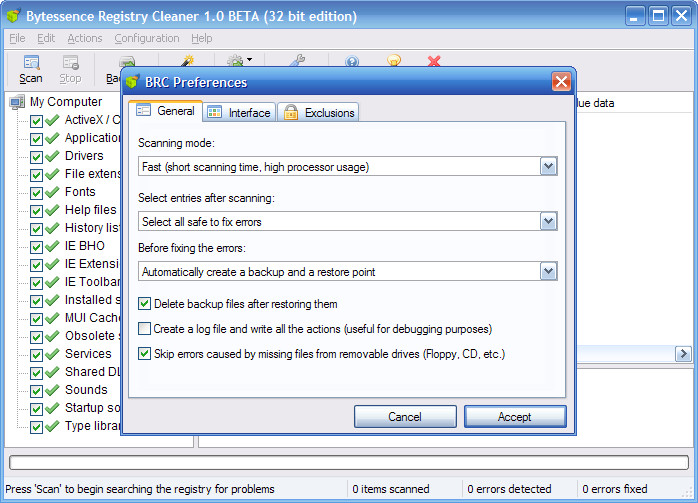Click Cancel in BRC Preferences

pos(405,417)
